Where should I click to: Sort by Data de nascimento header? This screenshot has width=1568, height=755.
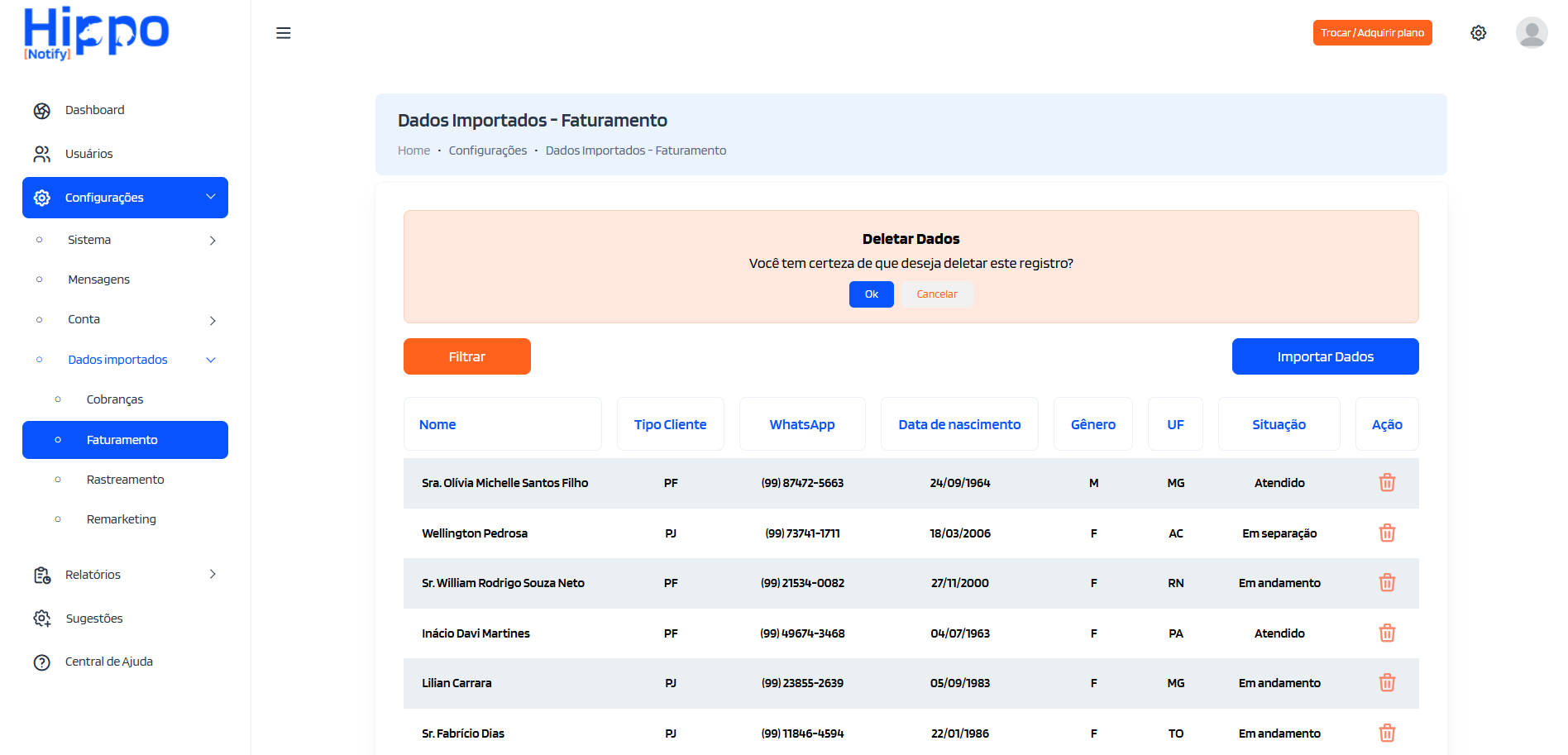tap(959, 424)
